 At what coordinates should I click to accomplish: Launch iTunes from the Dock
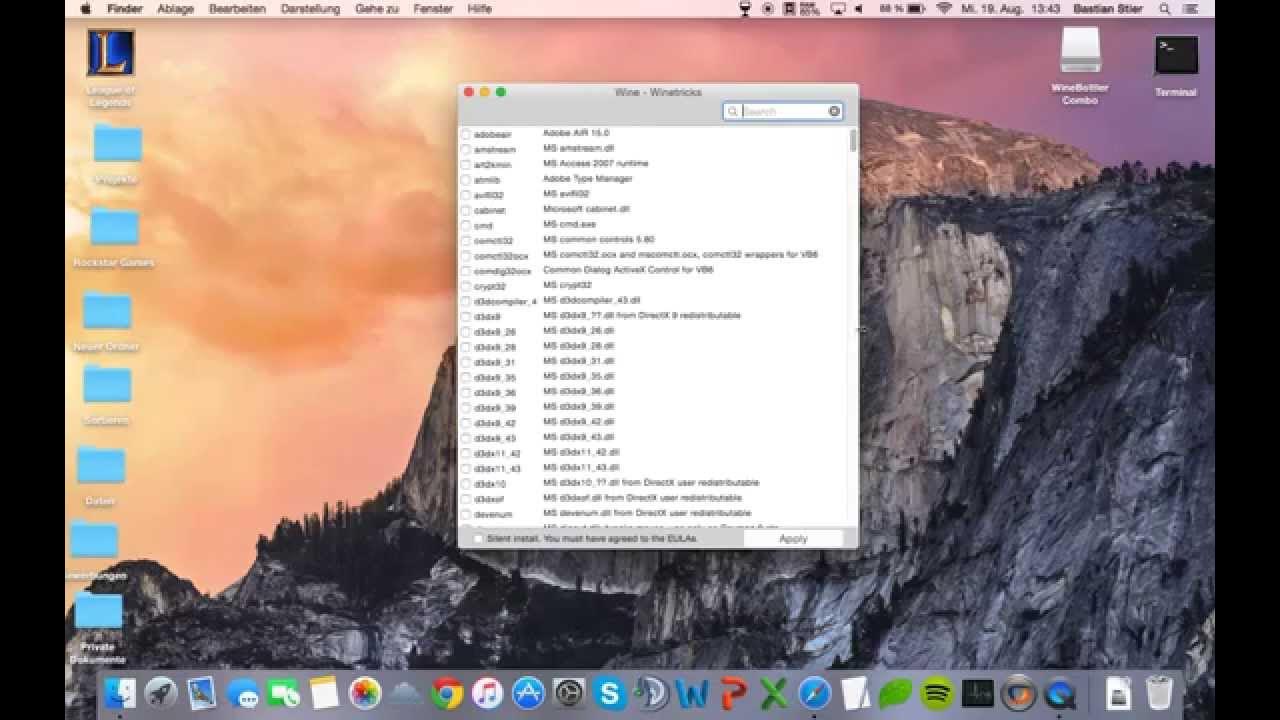click(487, 692)
